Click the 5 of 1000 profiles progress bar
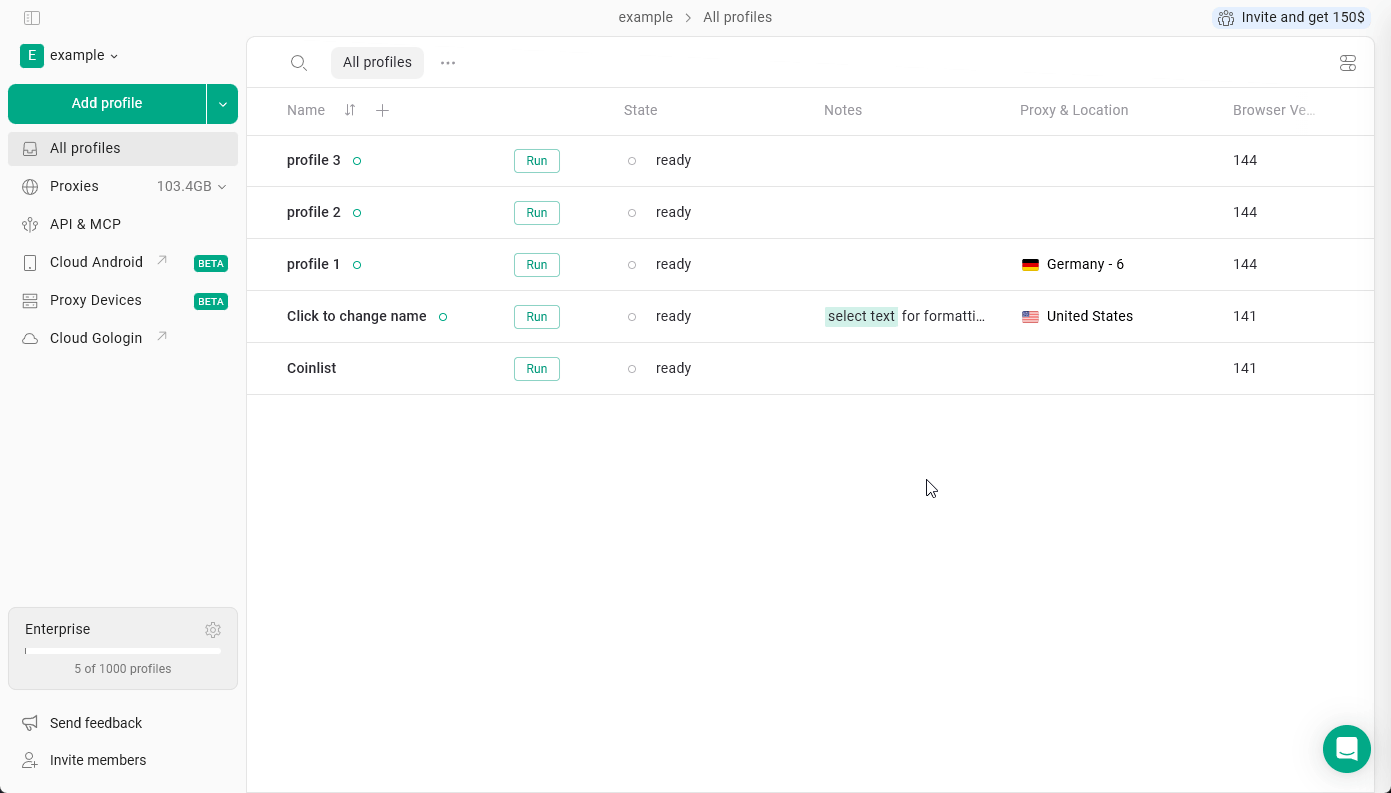Screen dimensions: 1391x793 click(x=122, y=651)
